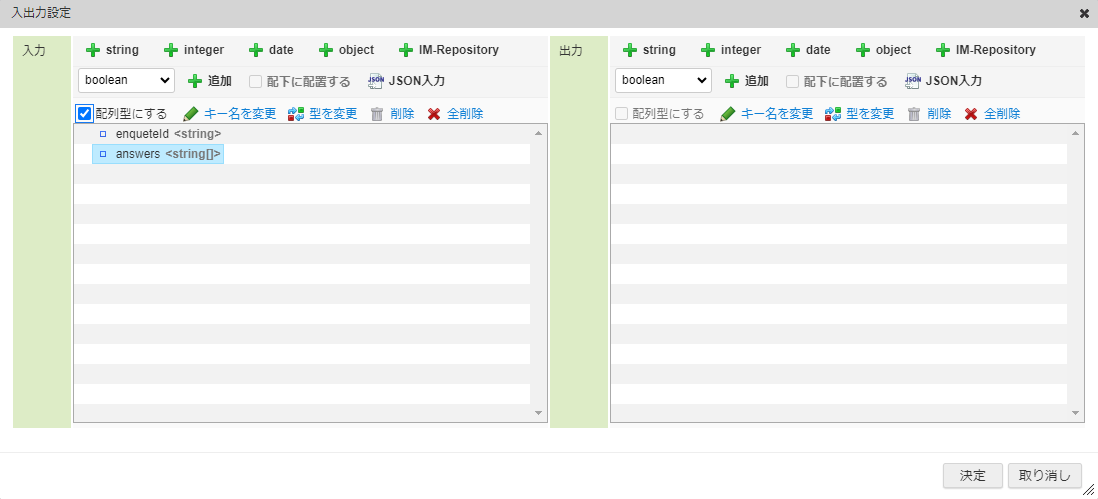Uncheck input 配列型にする checkbox
This screenshot has width=1098, height=499.
(85, 114)
